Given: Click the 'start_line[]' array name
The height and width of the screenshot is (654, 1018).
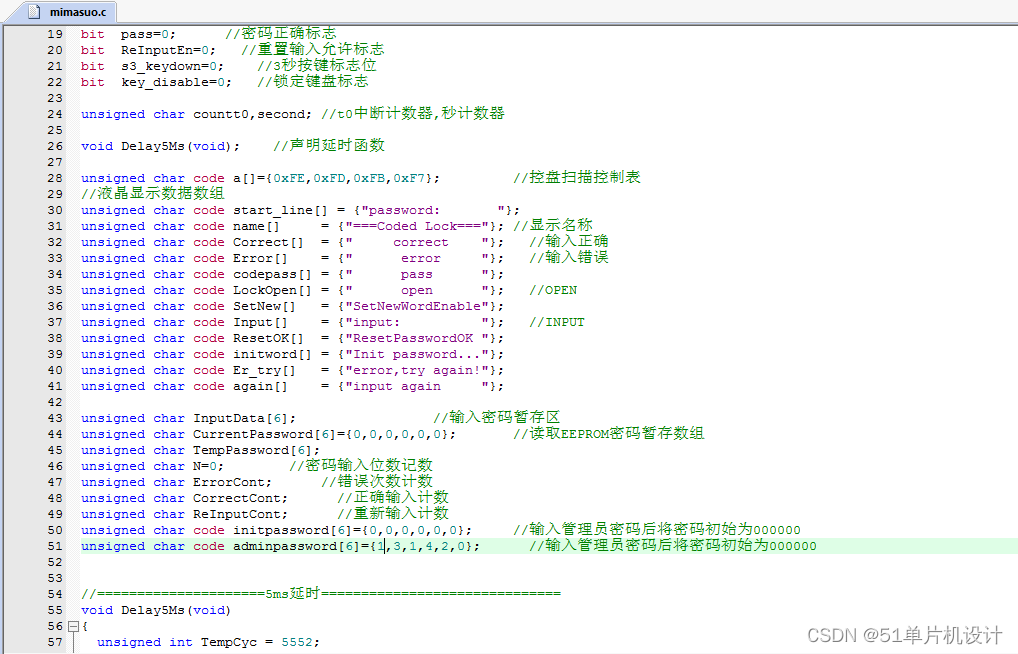Looking at the screenshot, I should click(x=280, y=210).
